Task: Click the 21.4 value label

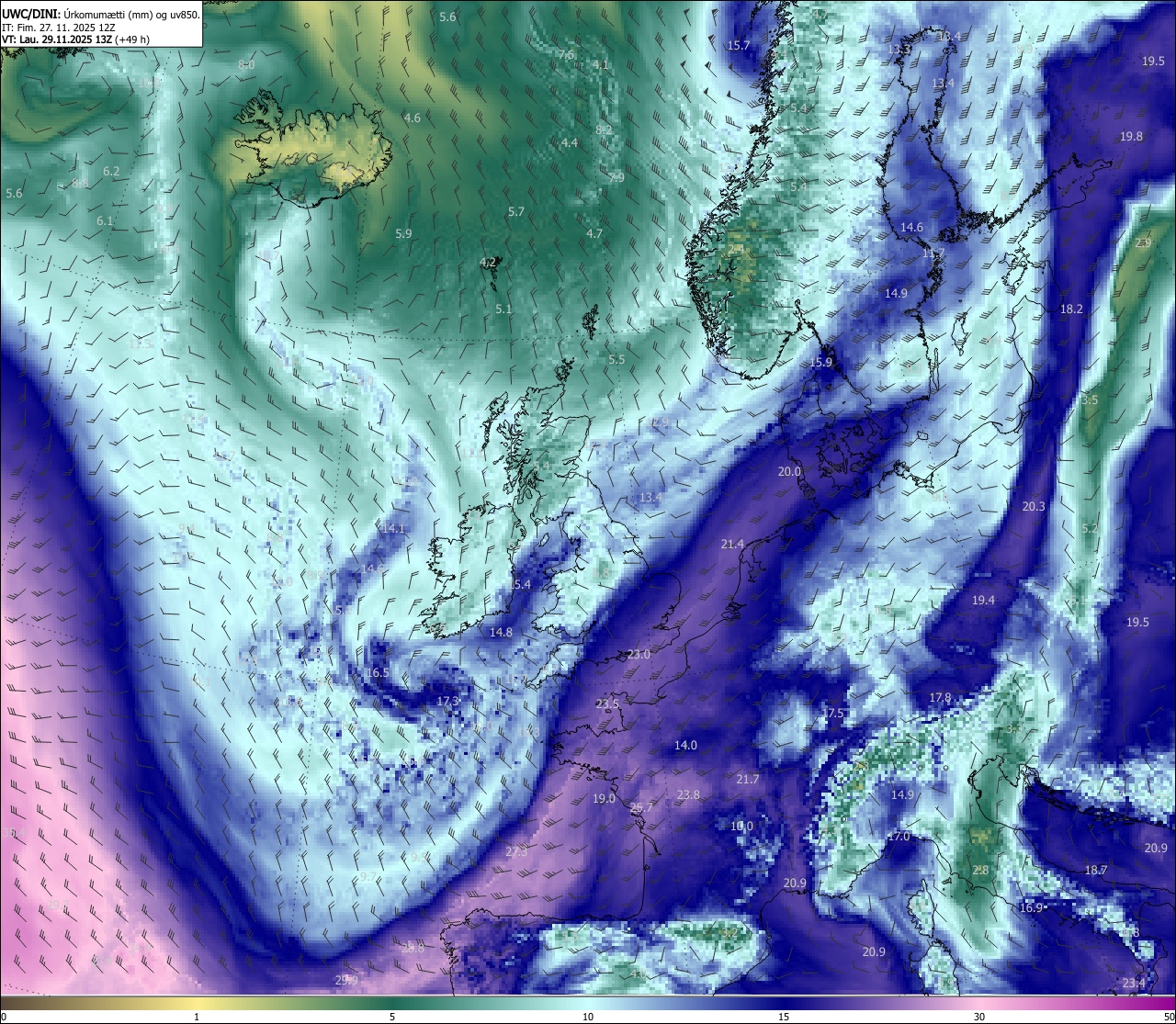Action: [x=732, y=545]
